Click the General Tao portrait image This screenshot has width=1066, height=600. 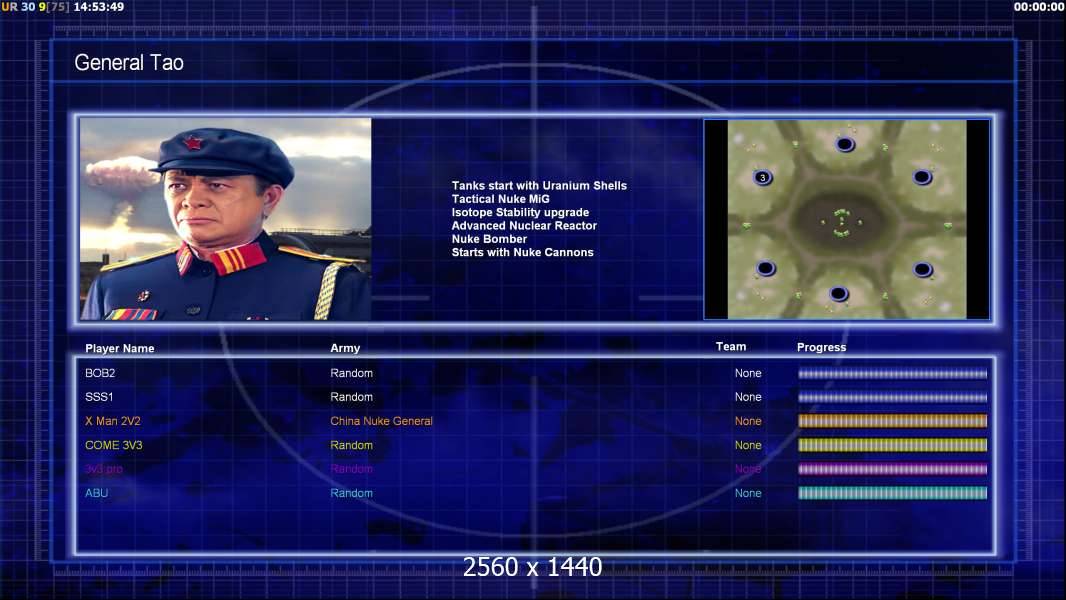(x=225, y=219)
